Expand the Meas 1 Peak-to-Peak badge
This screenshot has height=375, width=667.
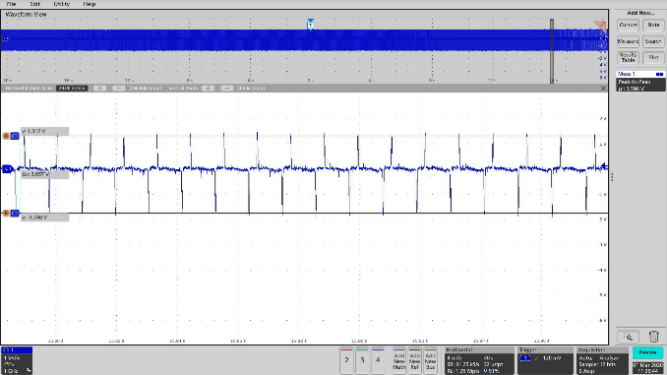click(x=641, y=81)
